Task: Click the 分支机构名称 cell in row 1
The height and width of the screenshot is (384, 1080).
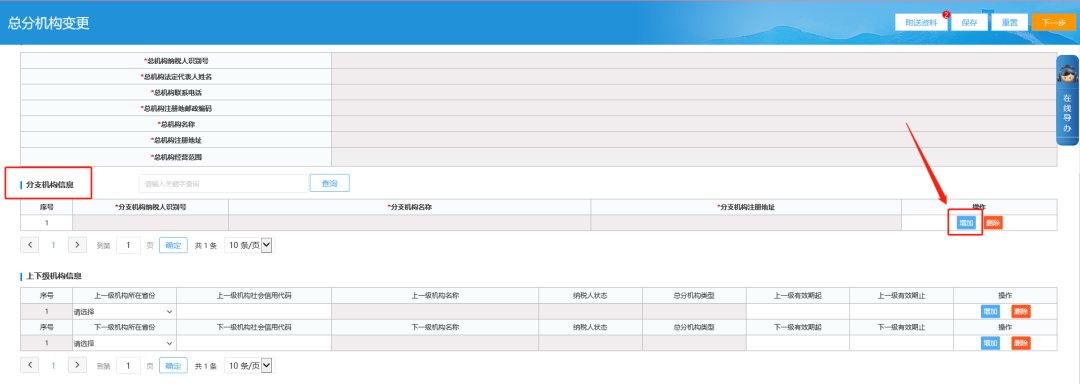Action: [x=410, y=223]
